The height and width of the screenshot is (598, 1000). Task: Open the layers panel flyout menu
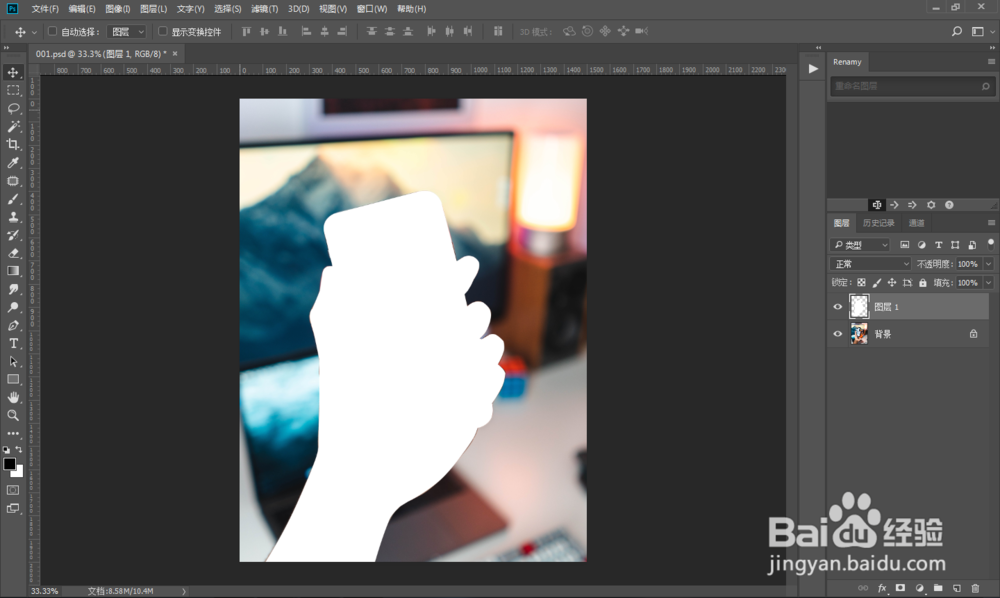[x=991, y=222]
